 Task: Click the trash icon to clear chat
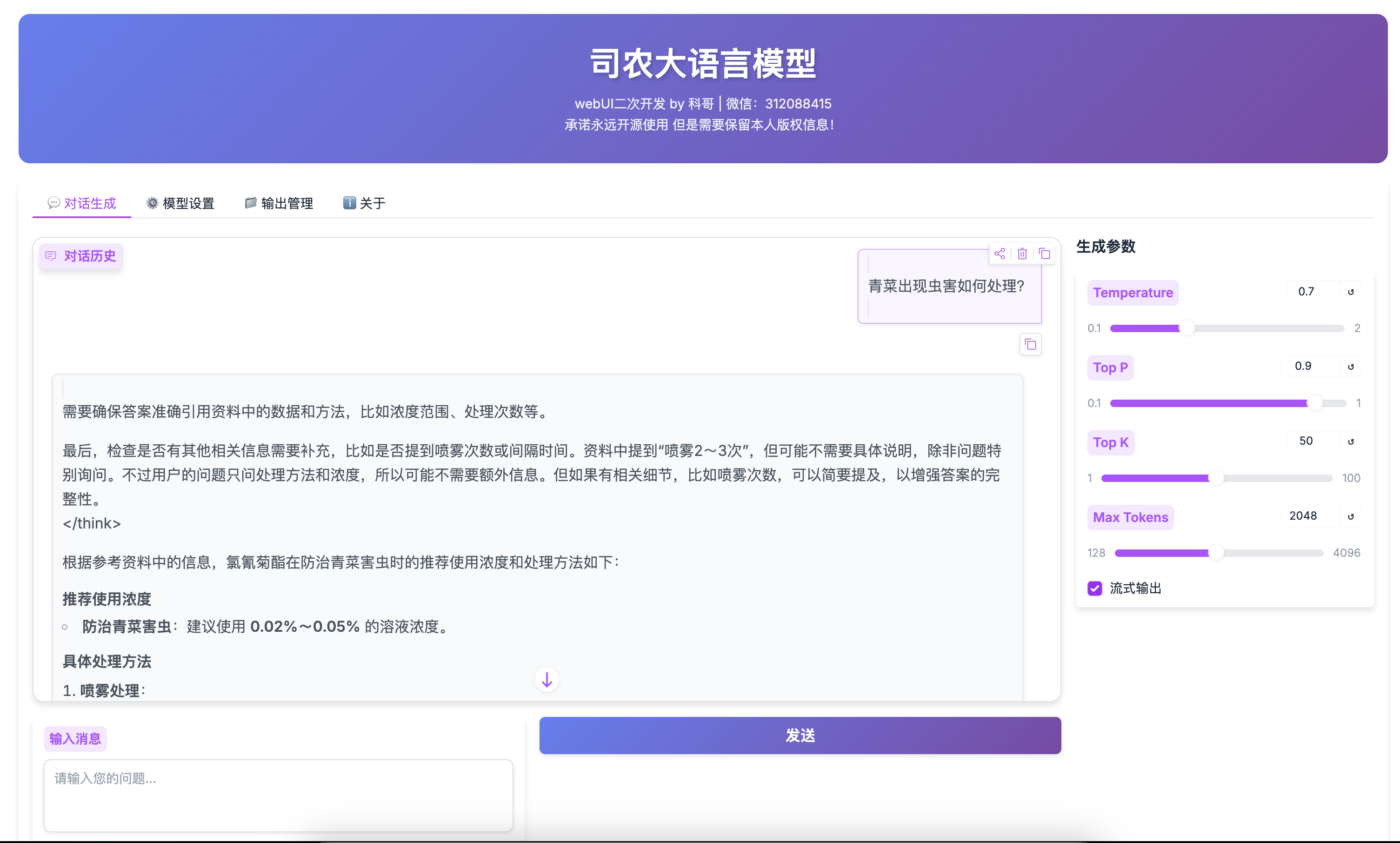[1022, 254]
